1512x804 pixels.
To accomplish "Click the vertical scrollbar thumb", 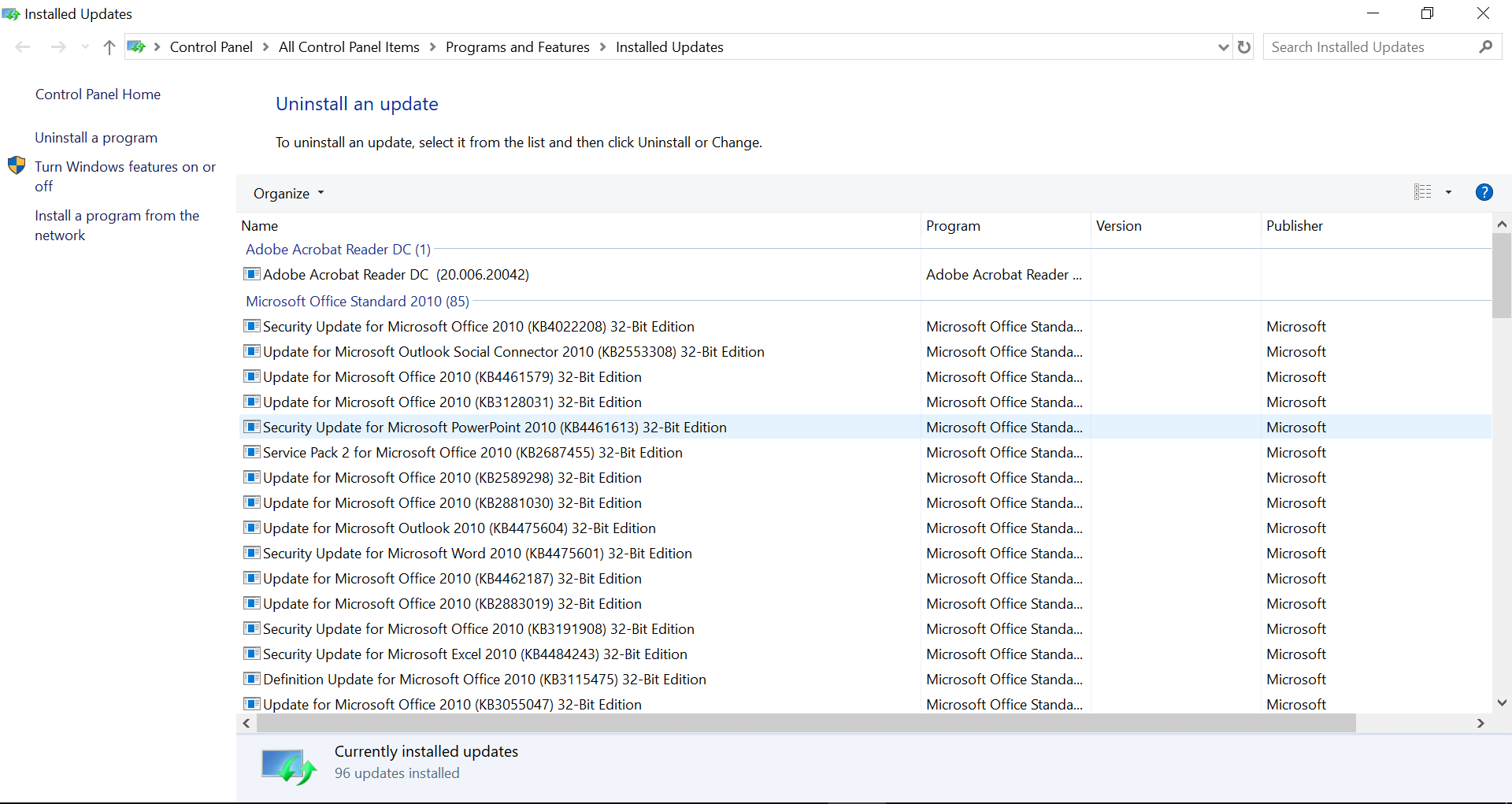I will pos(1502,276).
